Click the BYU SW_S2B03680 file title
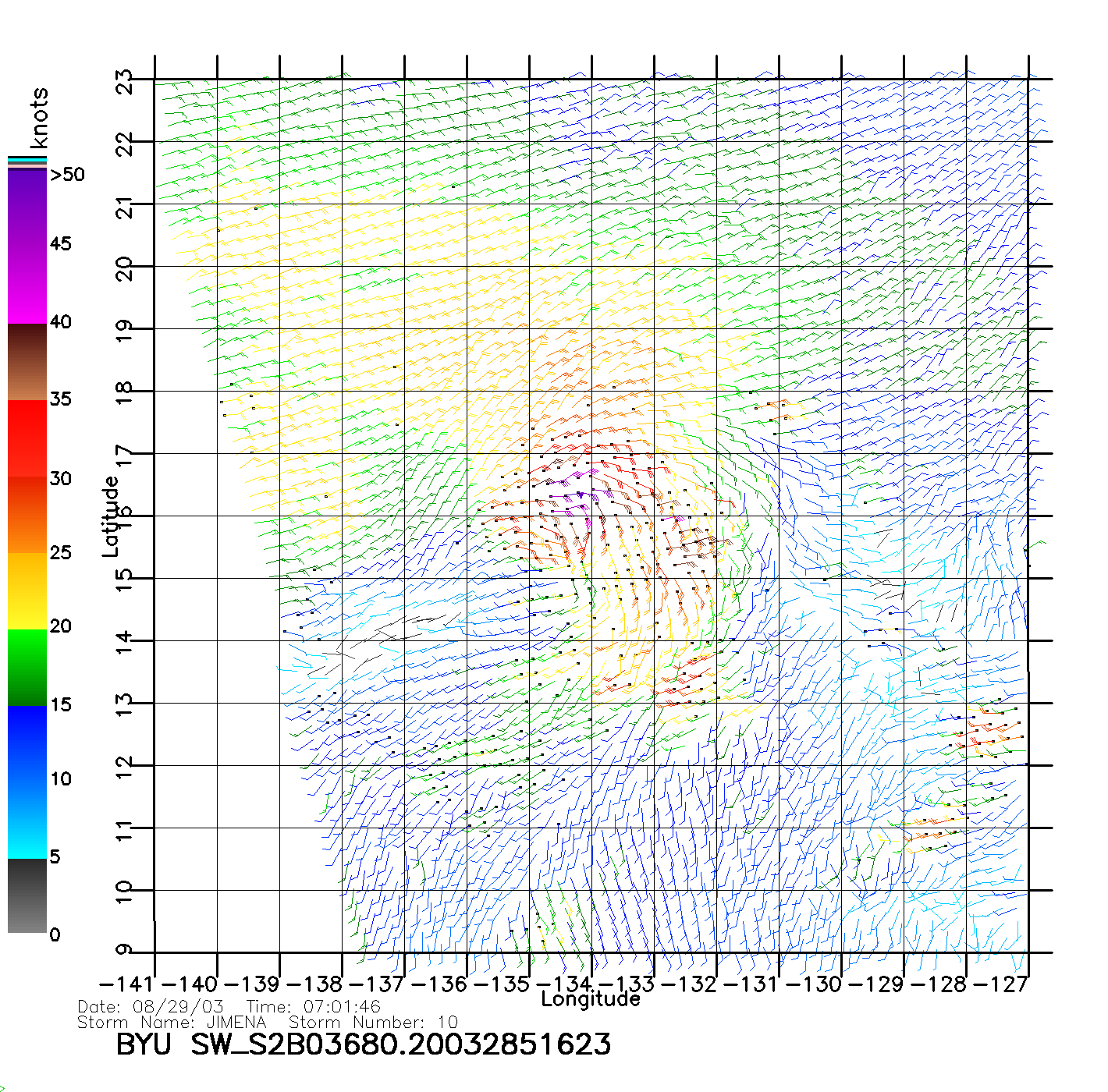The width and height of the screenshot is (1108, 1092). 363,1045
